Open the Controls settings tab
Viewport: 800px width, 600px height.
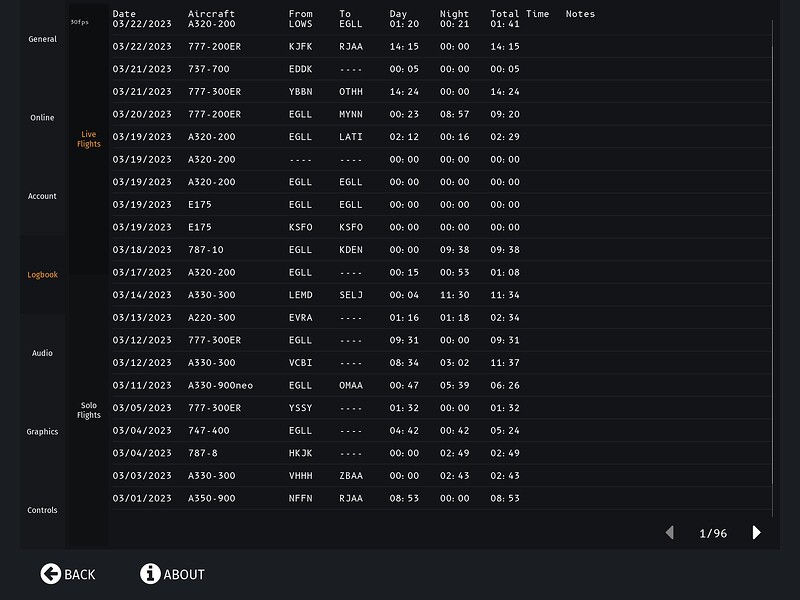(42, 511)
